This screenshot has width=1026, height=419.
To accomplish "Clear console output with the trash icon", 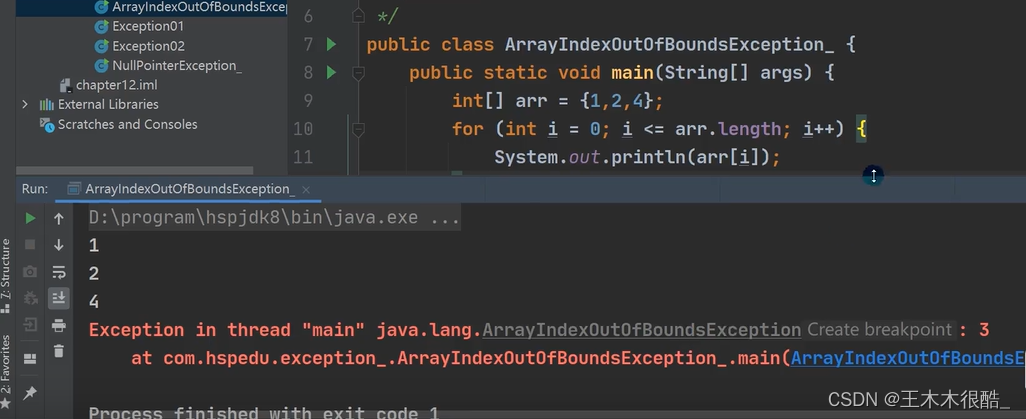I will (x=59, y=351).
